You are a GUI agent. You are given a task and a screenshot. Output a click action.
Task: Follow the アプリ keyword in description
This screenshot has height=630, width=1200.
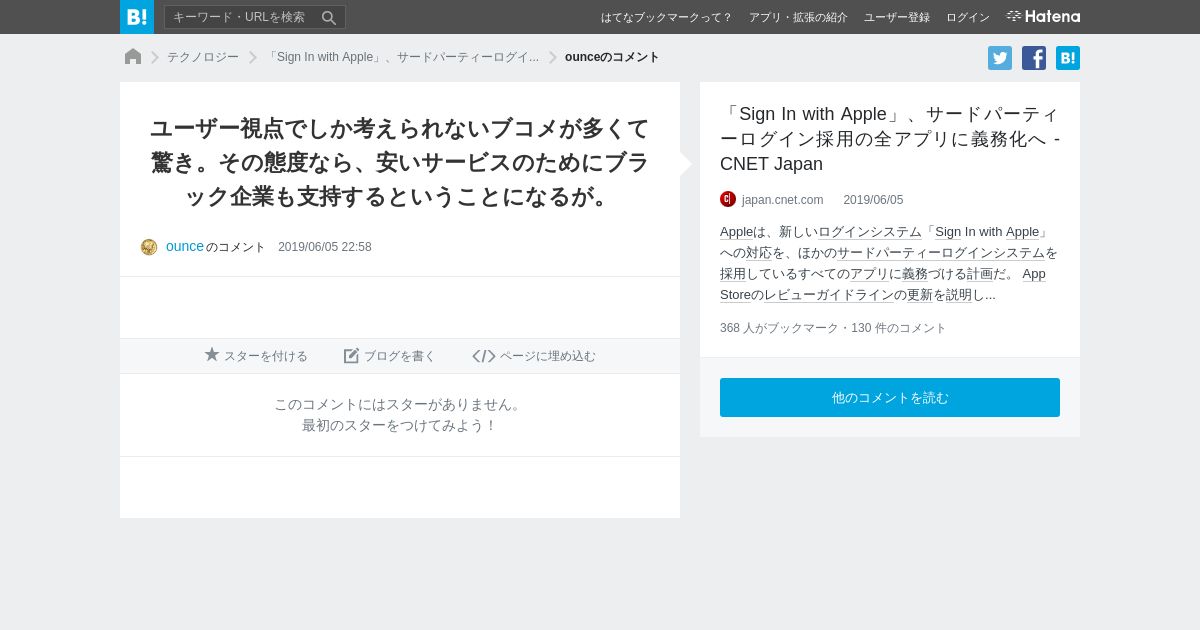(x=869, y=274)
